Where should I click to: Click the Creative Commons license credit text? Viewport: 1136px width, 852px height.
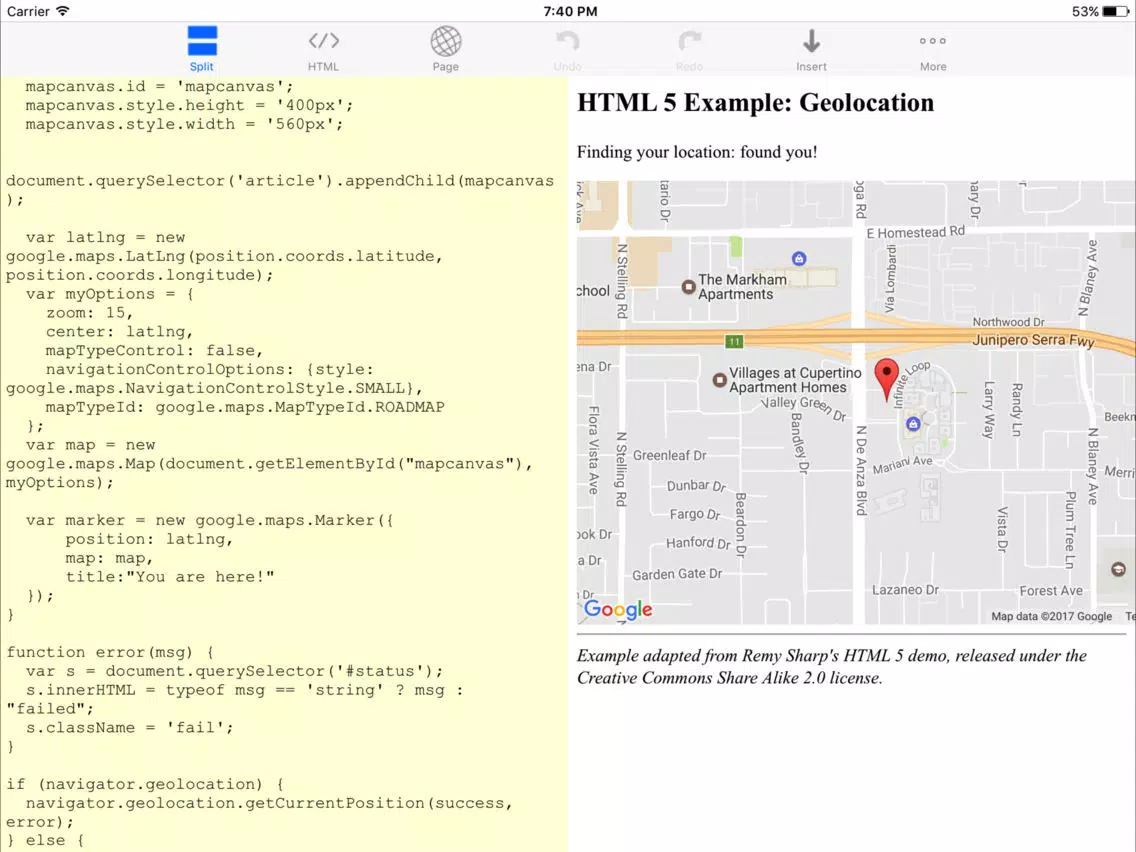832,667
